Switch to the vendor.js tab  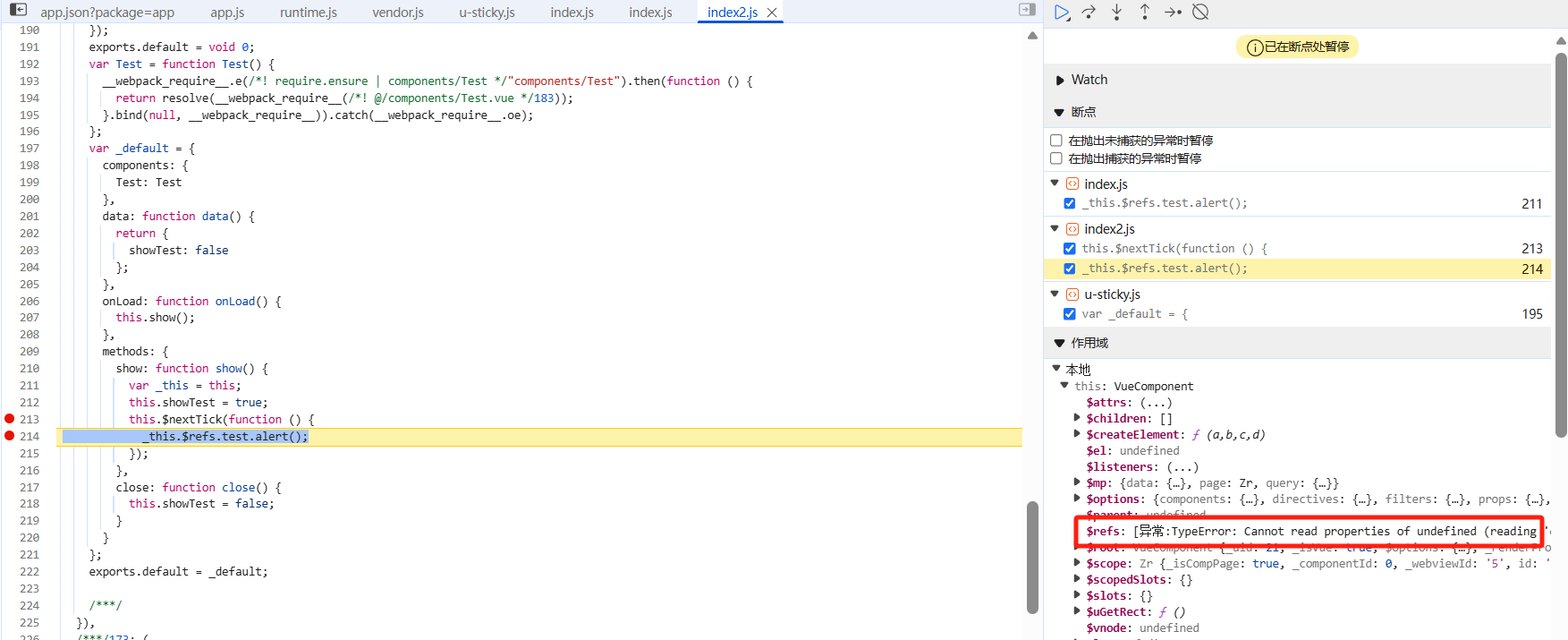click(x=398, y=13)
